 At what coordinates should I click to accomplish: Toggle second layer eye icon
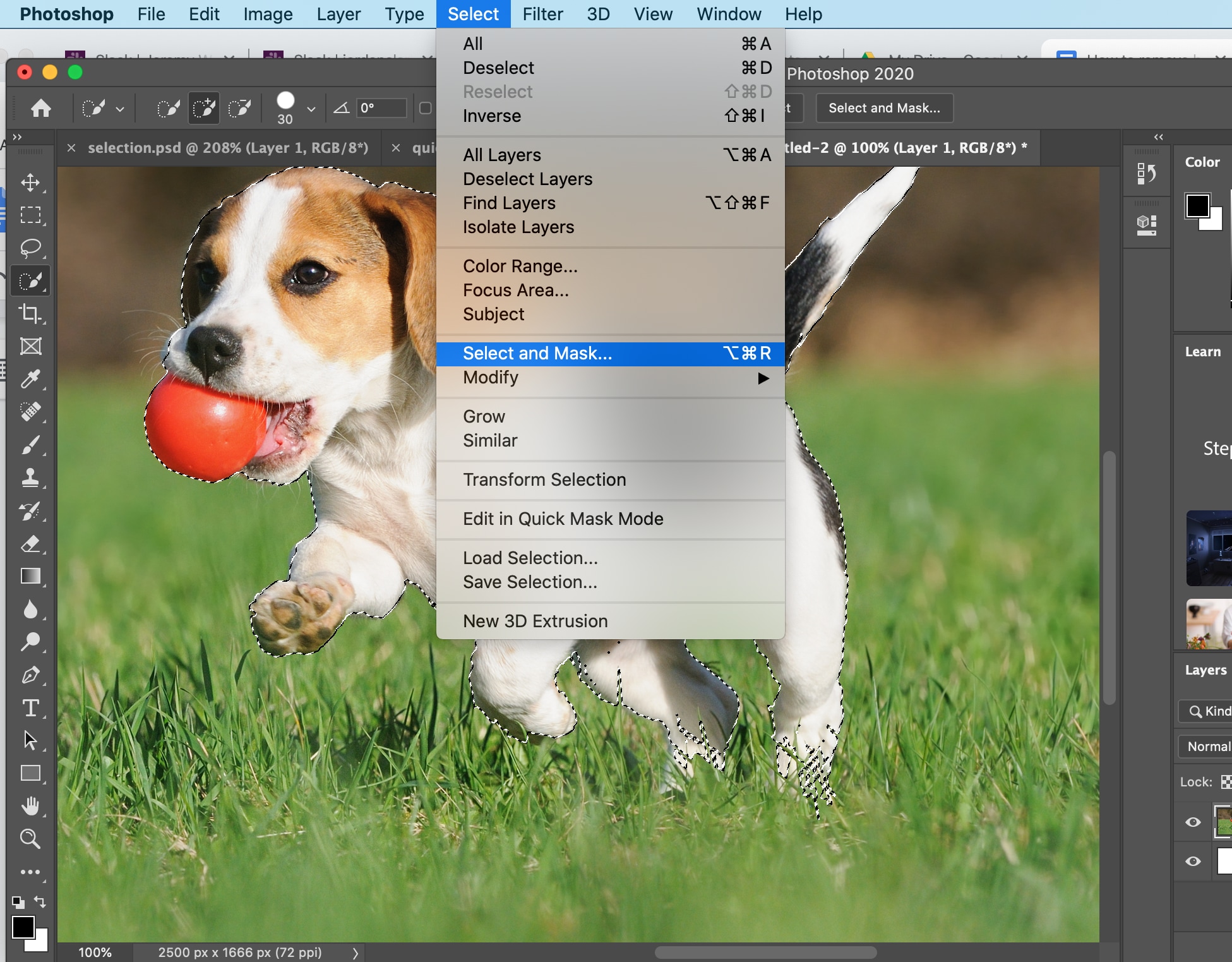[1193, 857]
